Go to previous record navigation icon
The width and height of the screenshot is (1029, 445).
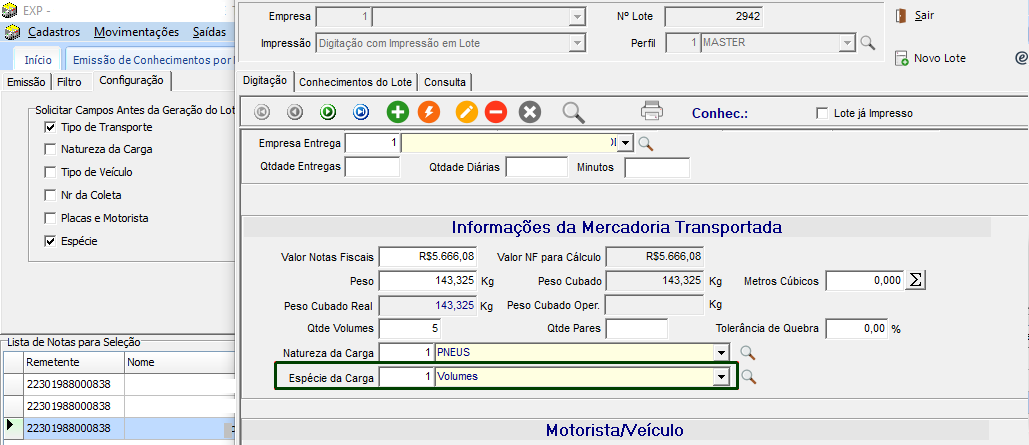coord(295,112)
